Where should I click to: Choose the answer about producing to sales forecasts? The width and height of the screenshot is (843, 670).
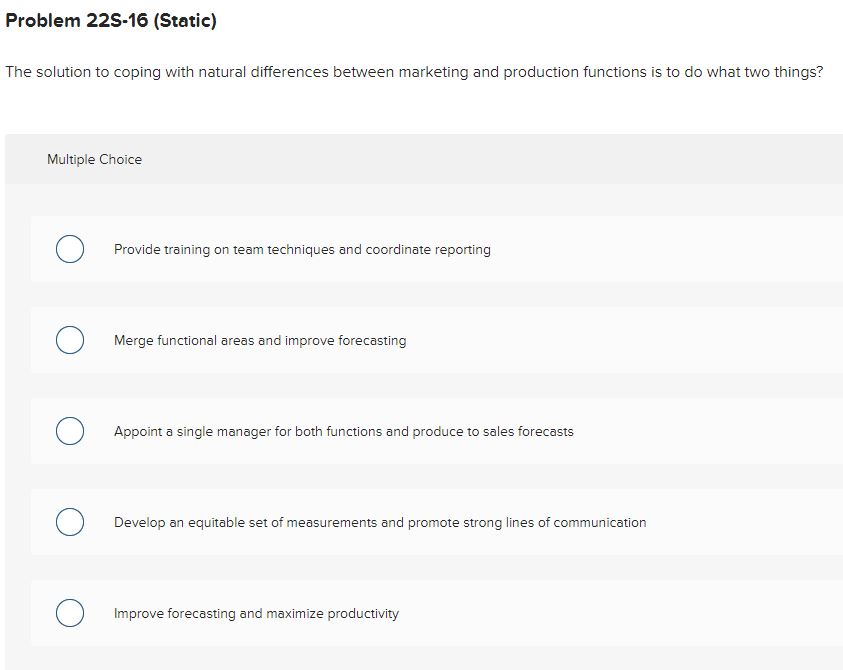pyautogui.click(x=343, y=432)
